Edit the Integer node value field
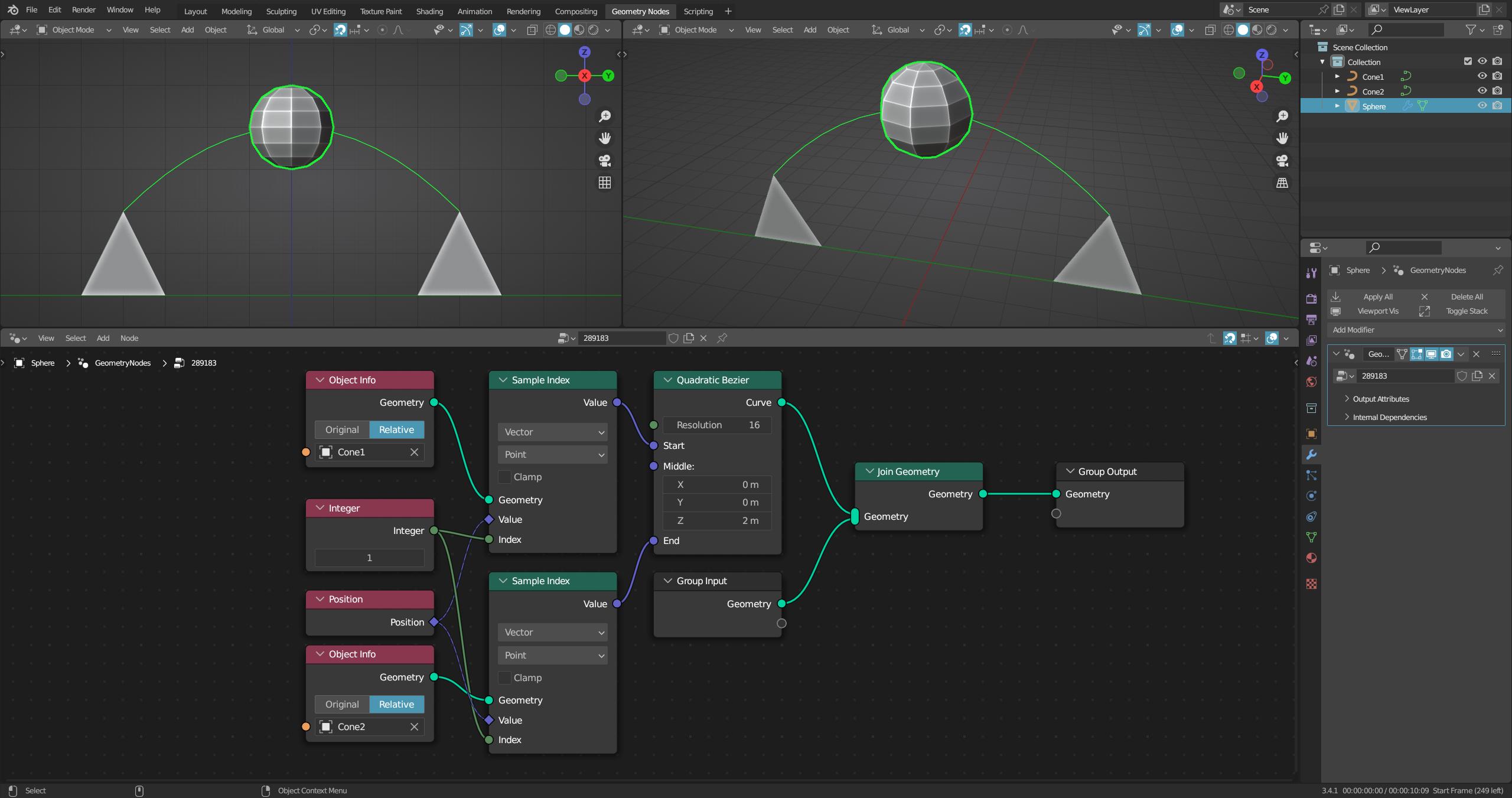The height and width of the screenshot is (798, 1512). click(369, 556)
